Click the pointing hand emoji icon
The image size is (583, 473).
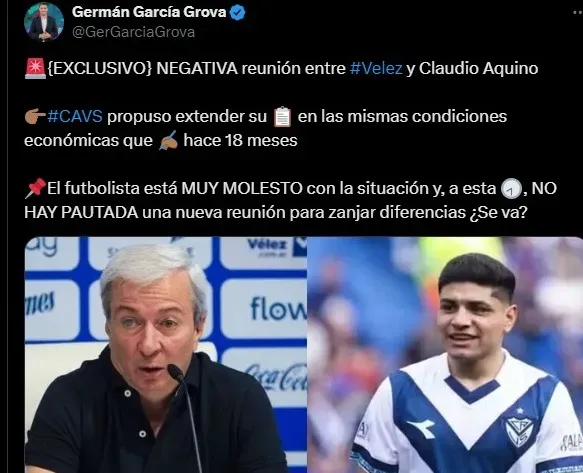[x=35, y=116]
